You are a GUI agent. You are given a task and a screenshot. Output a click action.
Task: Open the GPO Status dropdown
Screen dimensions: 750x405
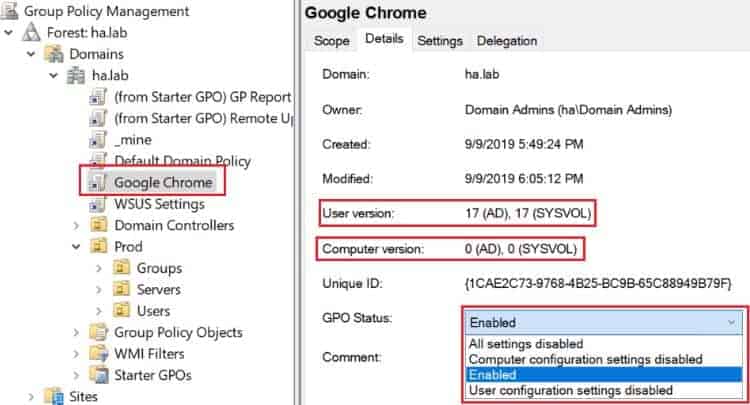[604, 322]
